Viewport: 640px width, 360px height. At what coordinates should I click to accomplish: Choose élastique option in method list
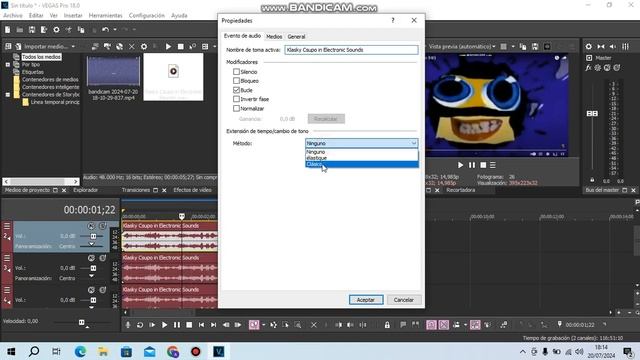[362, 158]
